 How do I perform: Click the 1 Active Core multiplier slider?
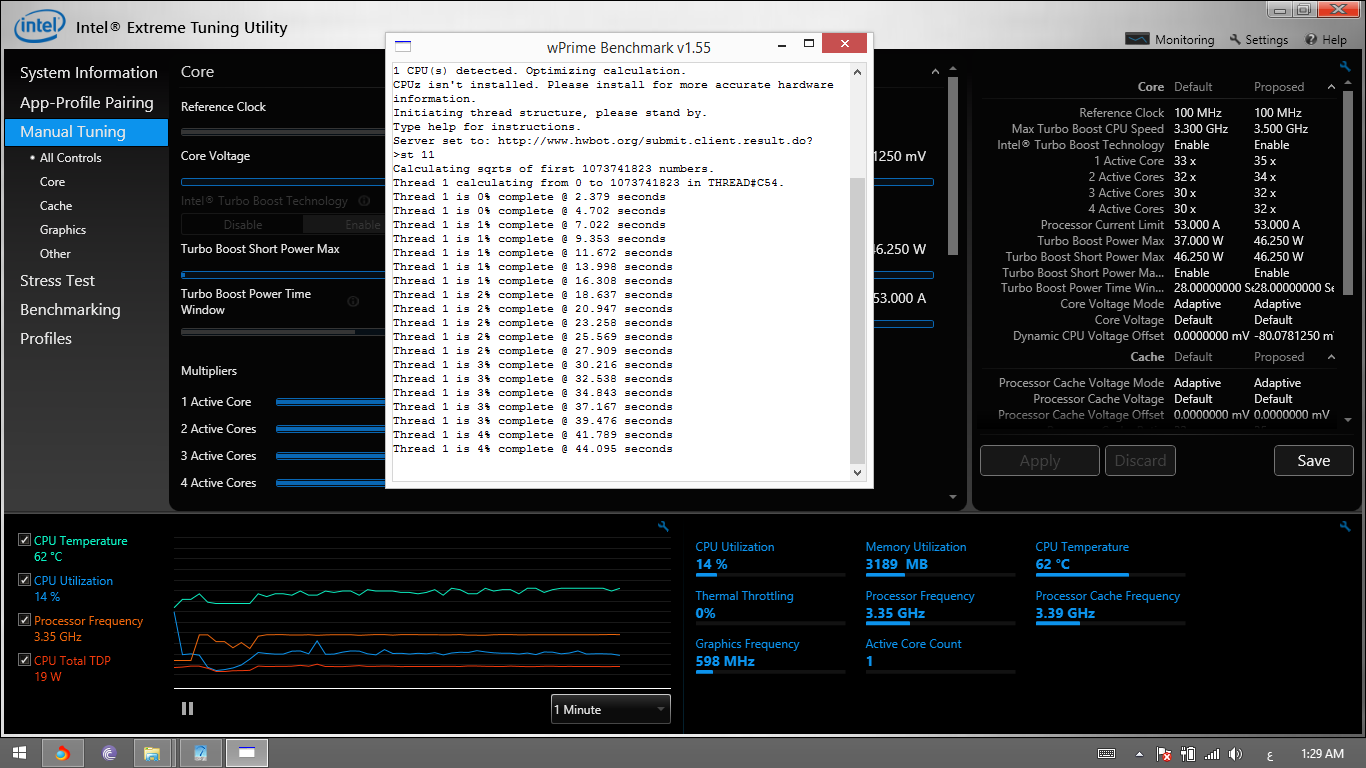pos(330,402)
